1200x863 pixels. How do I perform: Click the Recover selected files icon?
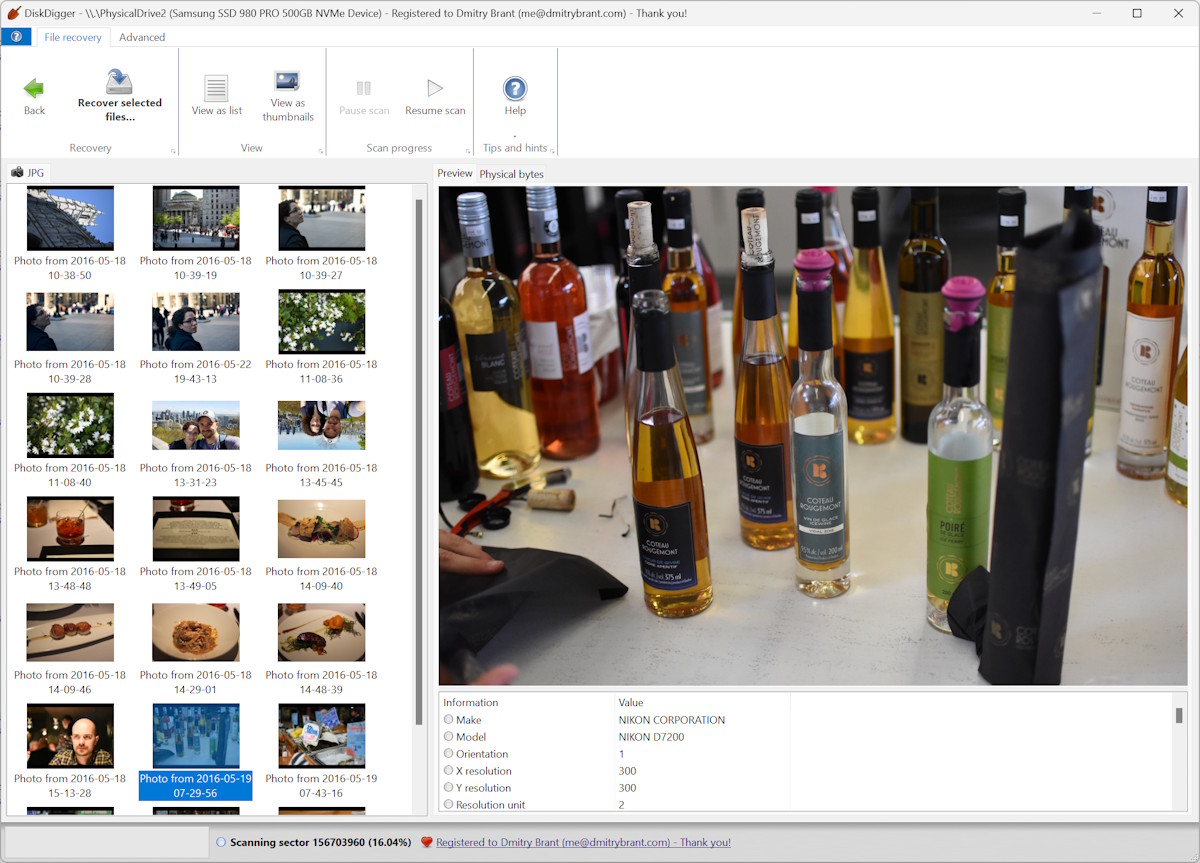pos(119,81)
